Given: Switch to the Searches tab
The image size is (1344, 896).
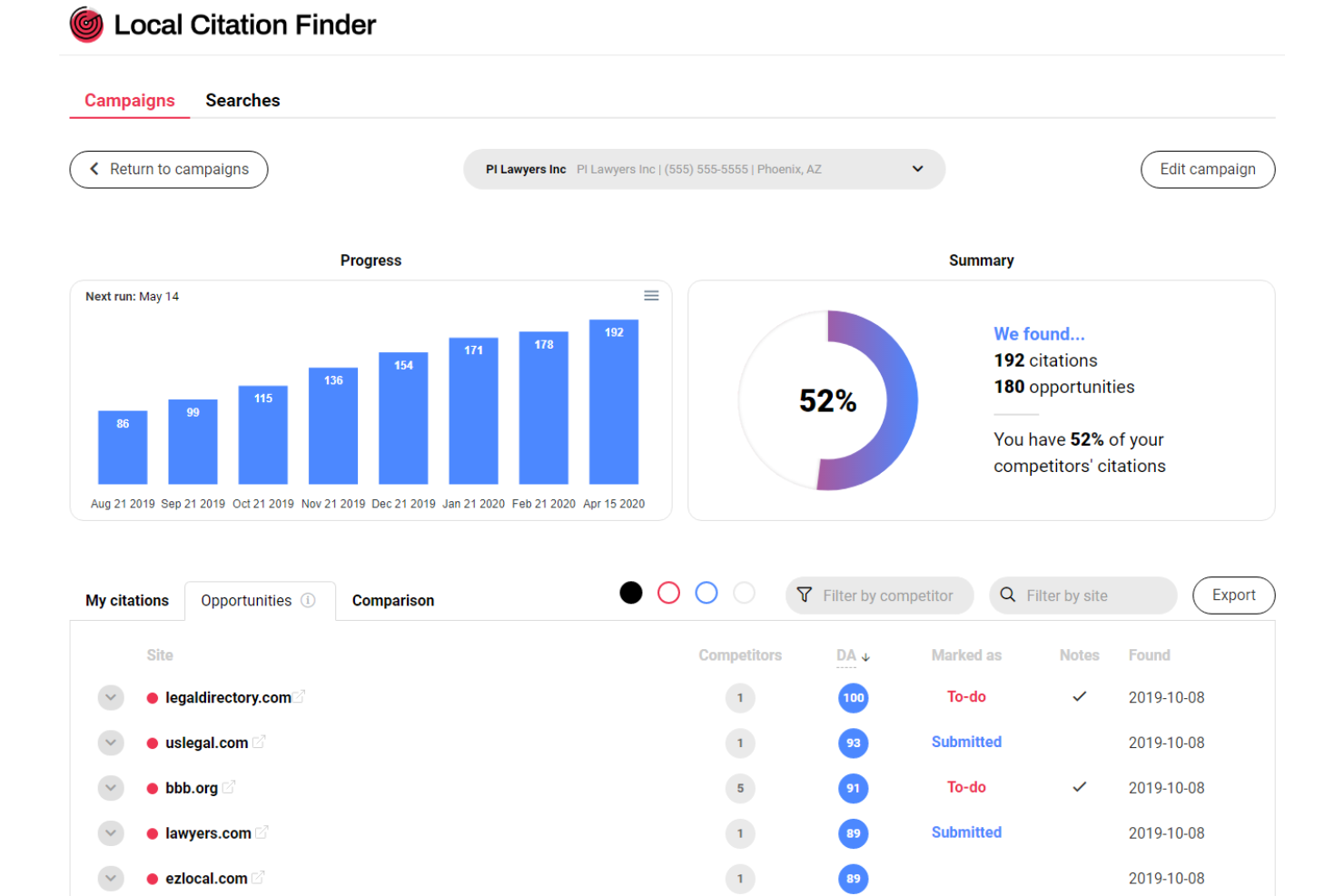Looking at the screenshot, I should (242, 100).
